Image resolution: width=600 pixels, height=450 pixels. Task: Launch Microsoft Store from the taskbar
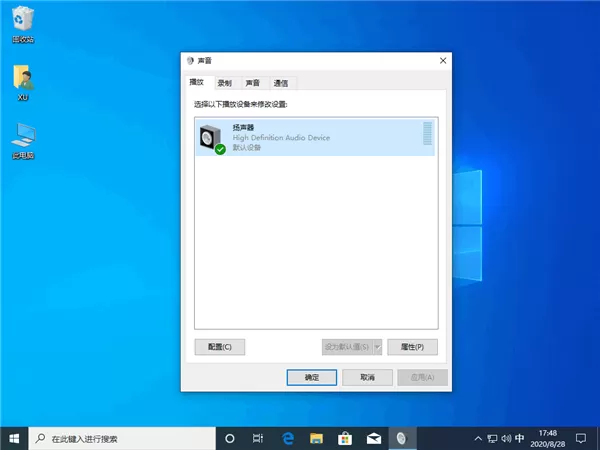click(x=345, y=439)
